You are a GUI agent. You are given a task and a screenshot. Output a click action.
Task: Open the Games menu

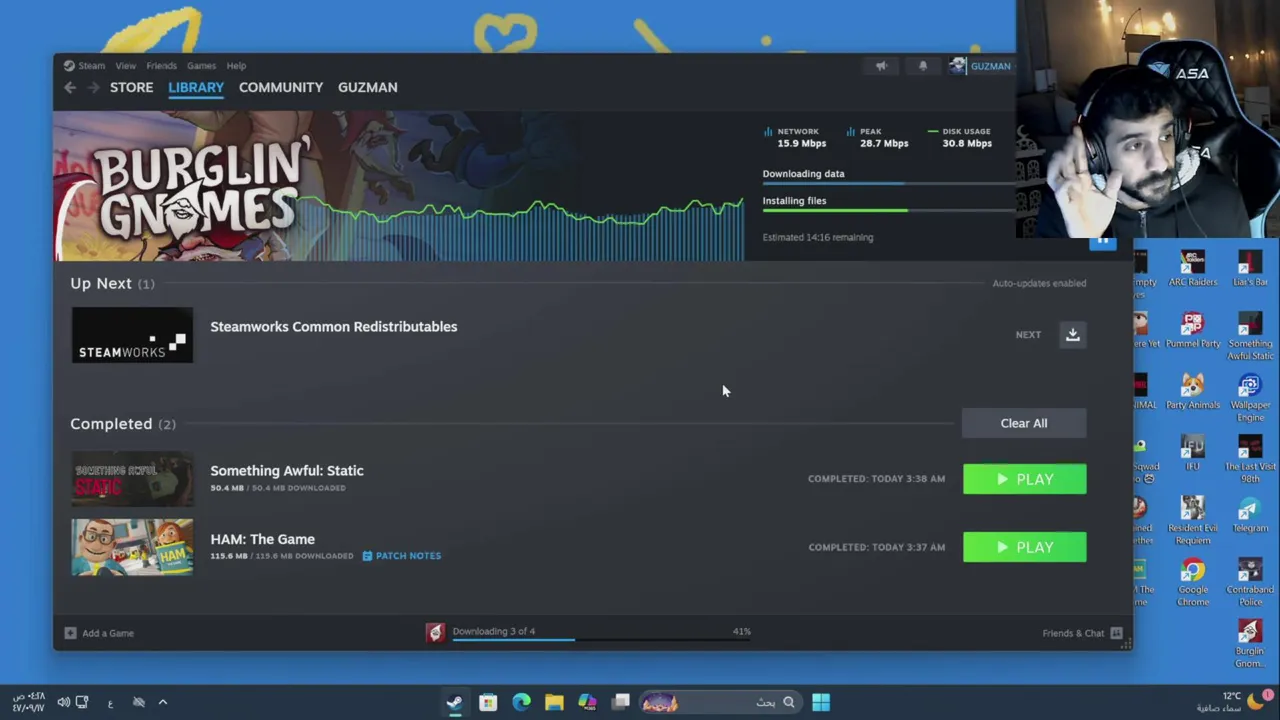click(x=201, y=66)
